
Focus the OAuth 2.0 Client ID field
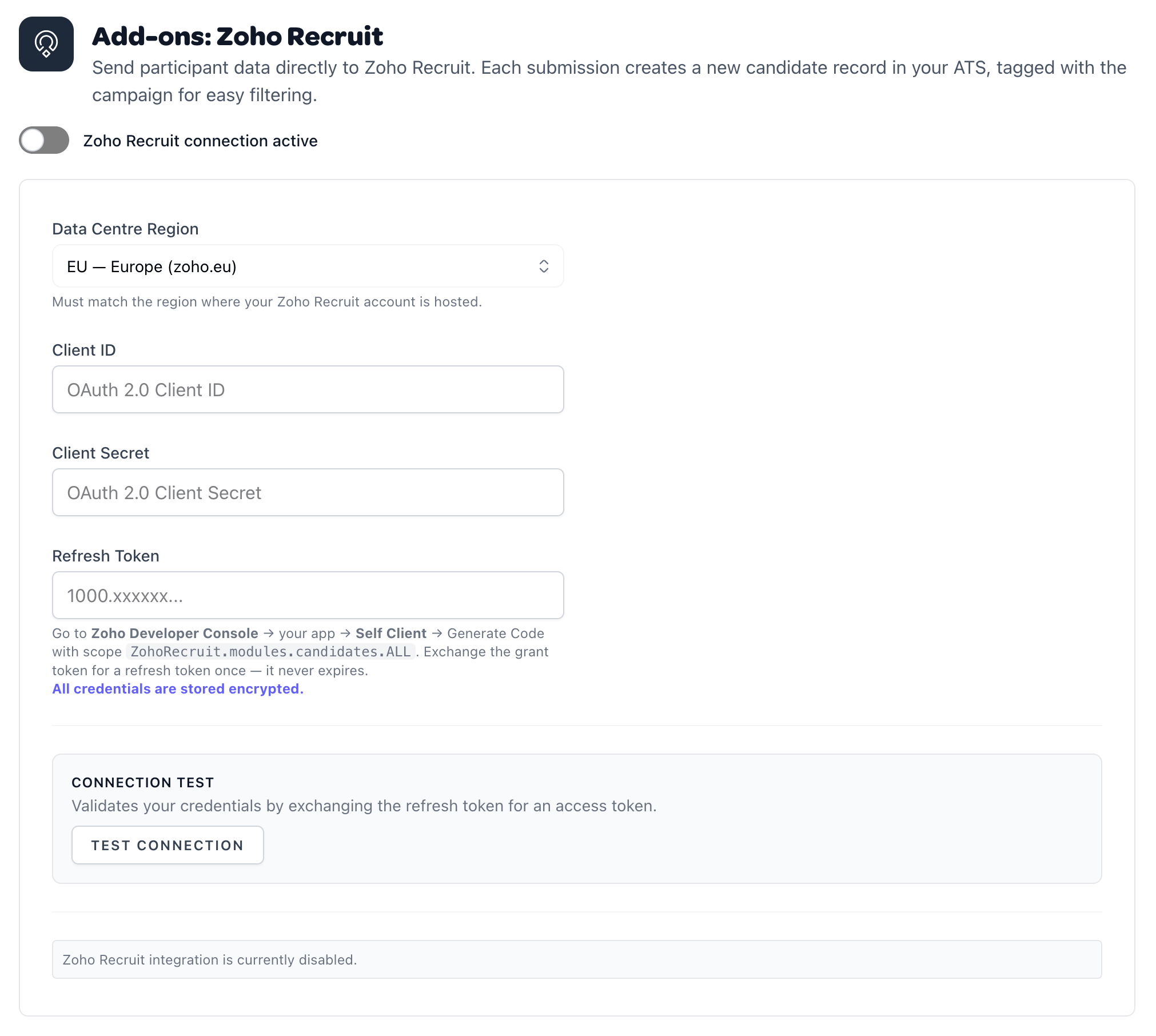[x=308, y=389]
